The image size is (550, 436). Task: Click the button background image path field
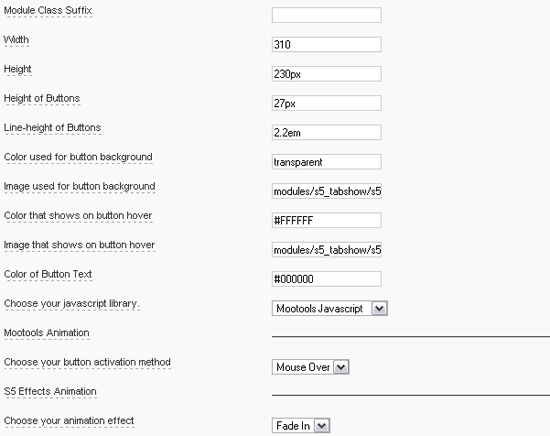[327, 191]
